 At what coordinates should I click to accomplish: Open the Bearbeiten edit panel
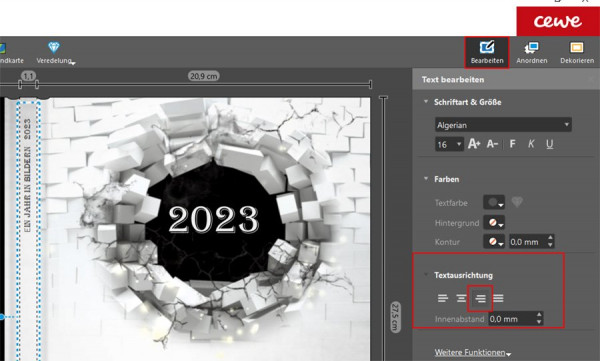tap(487, 52)
